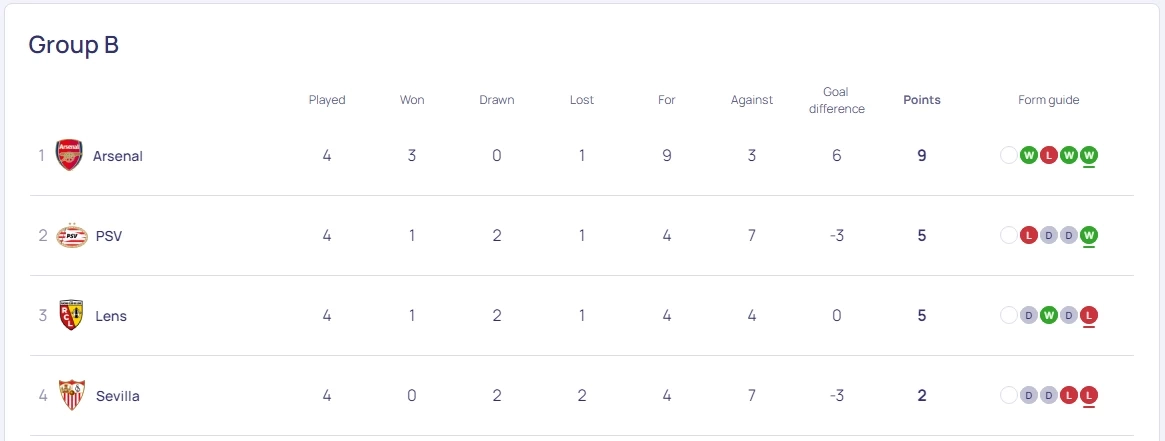Click the Goal difference column header

[x=836, y=100]
